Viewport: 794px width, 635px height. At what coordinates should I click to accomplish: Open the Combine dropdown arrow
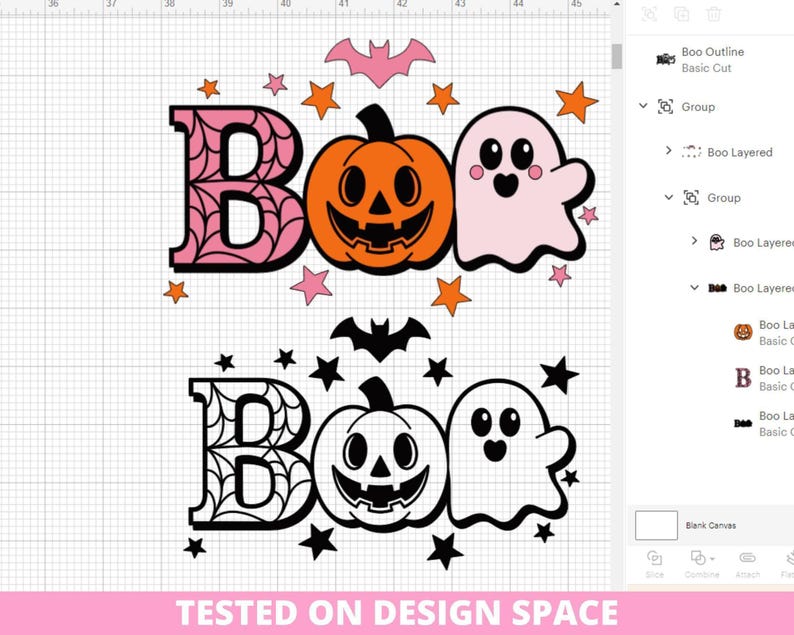pos(712,559)
